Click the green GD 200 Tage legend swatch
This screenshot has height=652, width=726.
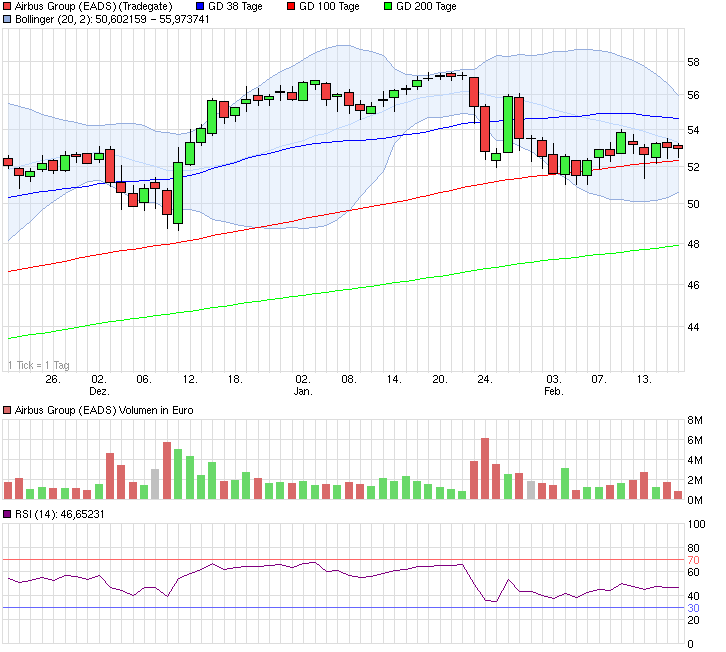389,7
